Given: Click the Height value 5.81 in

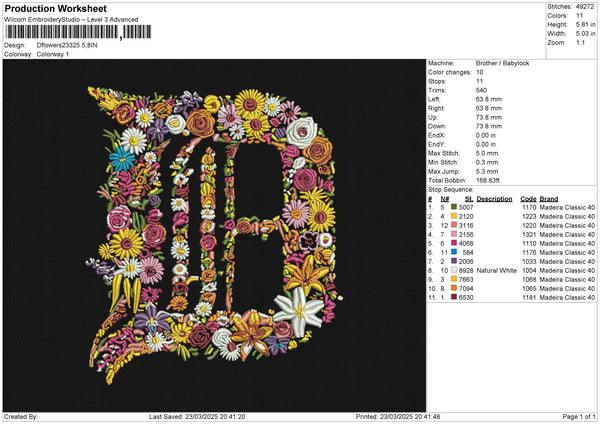Looking at the screenshot, I should [x=585, y=24].
